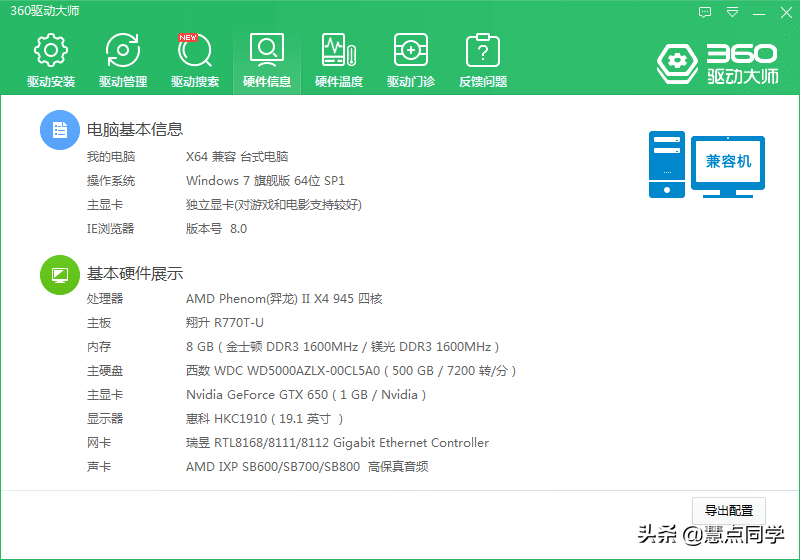Image resolution: width=800 pixels, height=560 pixels.
Task: Click the AMD IXP SB600 高保真音频 value
Action: point(307,467)
